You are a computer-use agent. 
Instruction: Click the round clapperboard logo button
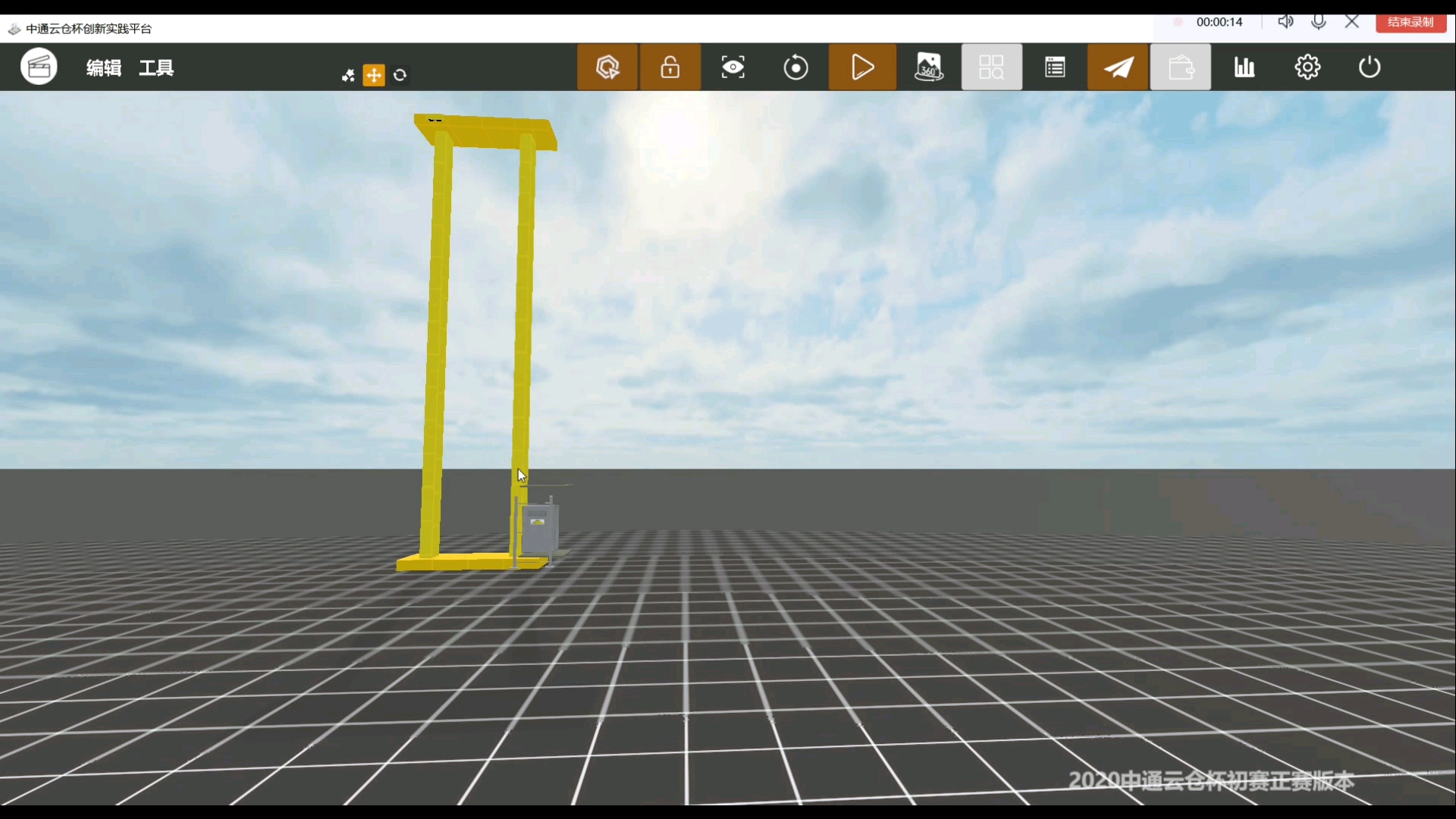click(x=39, y=67)
